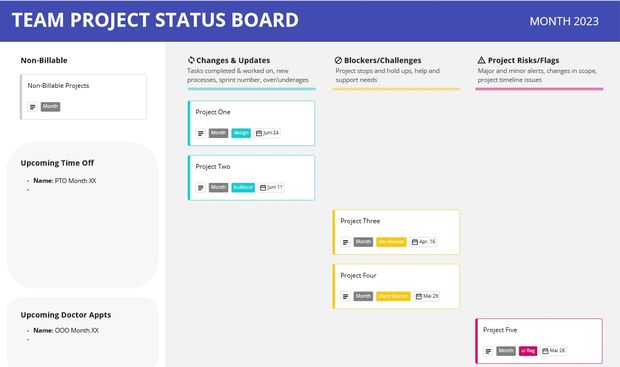Click description icon on Non-Billable Projects card

[x=33, y=107]
